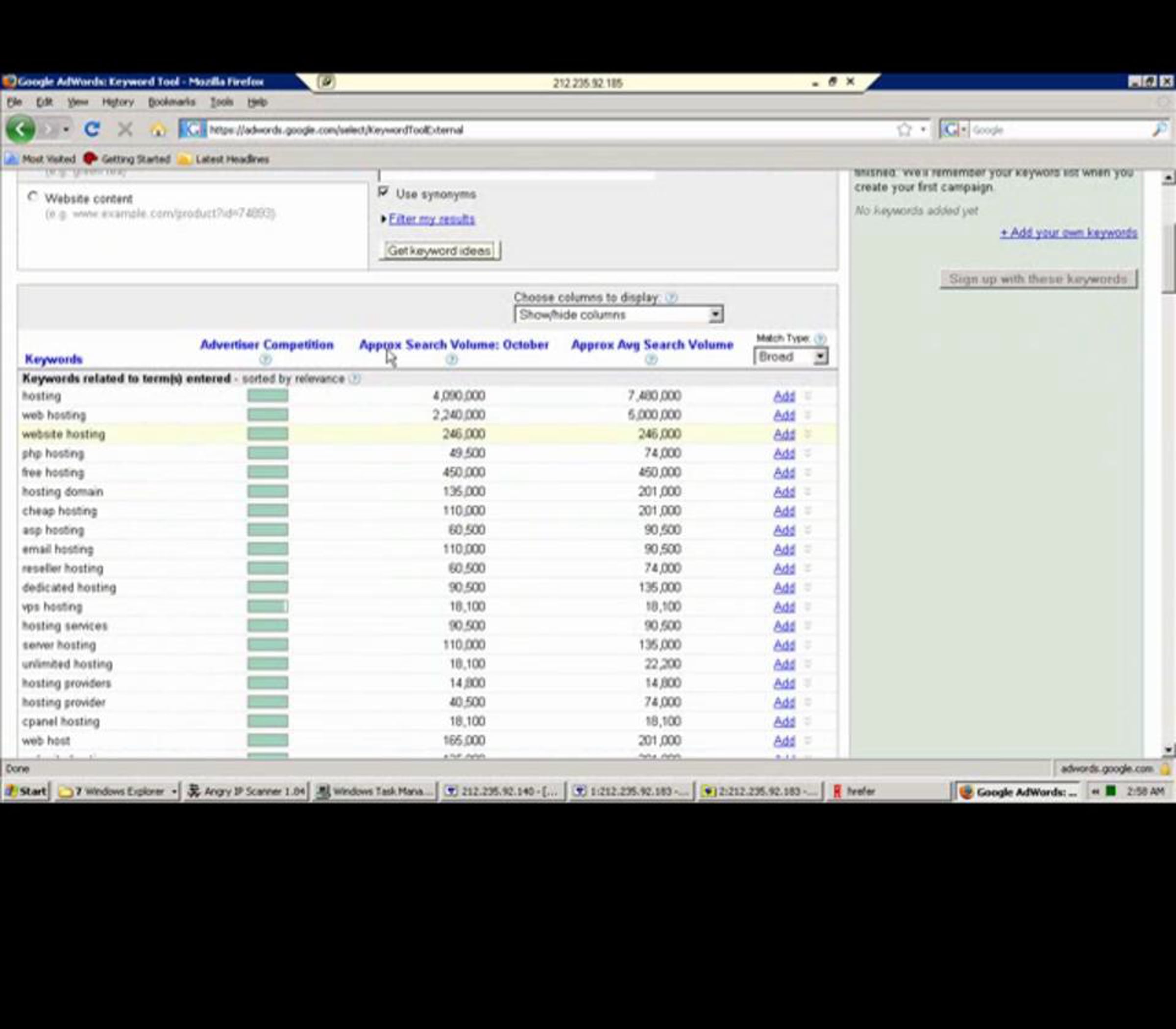Click the 4,090,000 search volume value
Viewport: 1176px width, 1029px height.
[x=458, y=395]
